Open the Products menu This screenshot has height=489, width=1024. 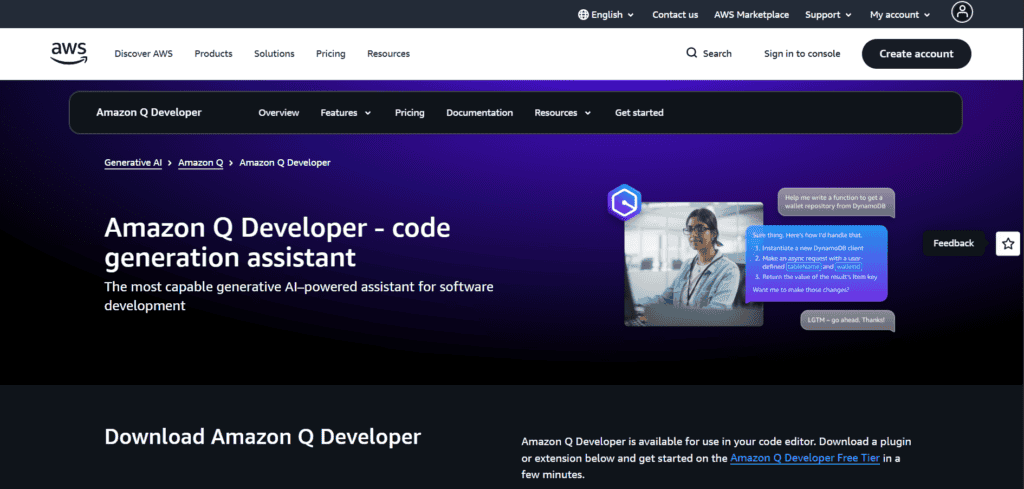(213, 54)
